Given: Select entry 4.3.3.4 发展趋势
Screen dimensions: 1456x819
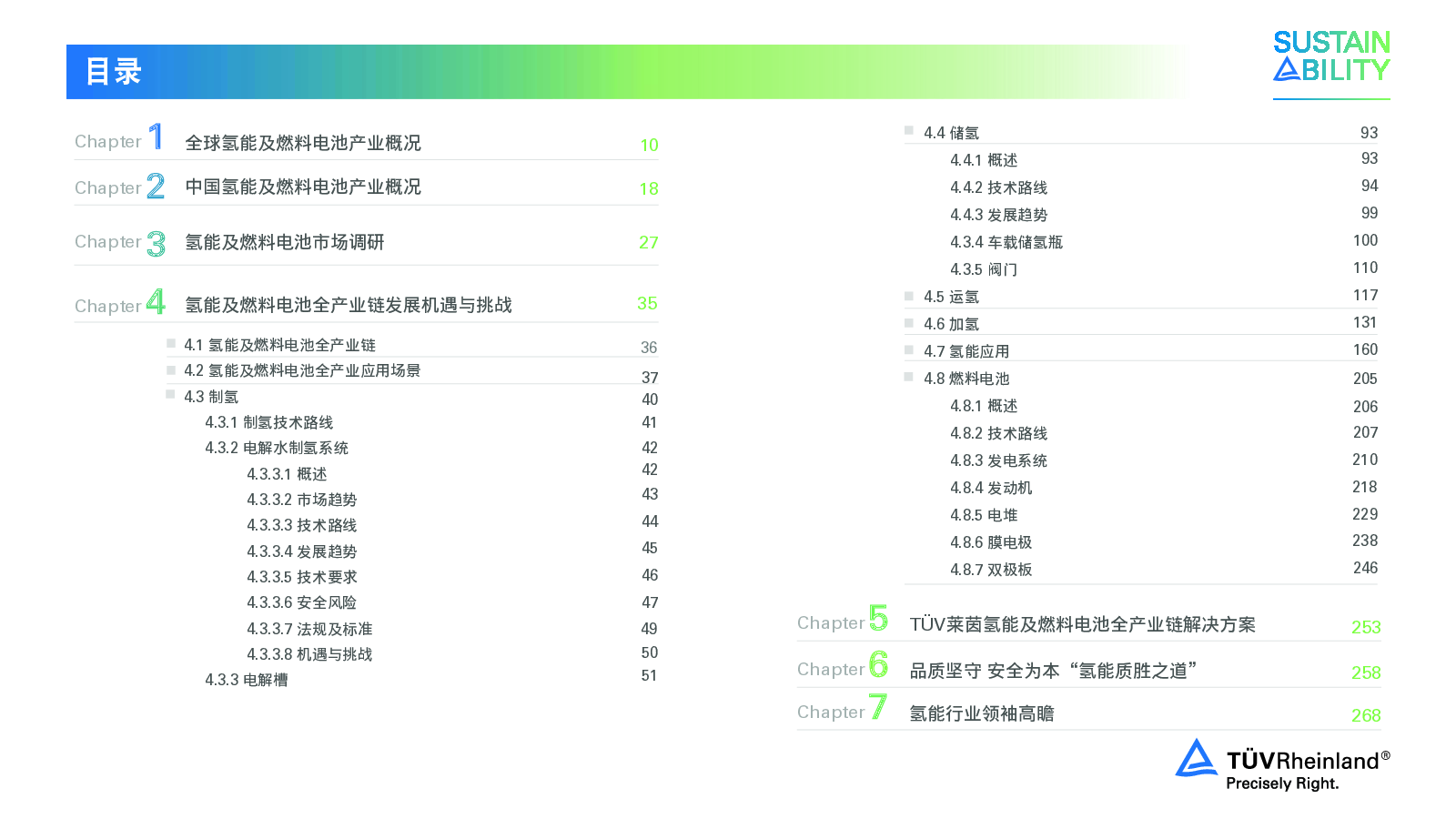Looking at the screenshot, I should tap(301, 551).
